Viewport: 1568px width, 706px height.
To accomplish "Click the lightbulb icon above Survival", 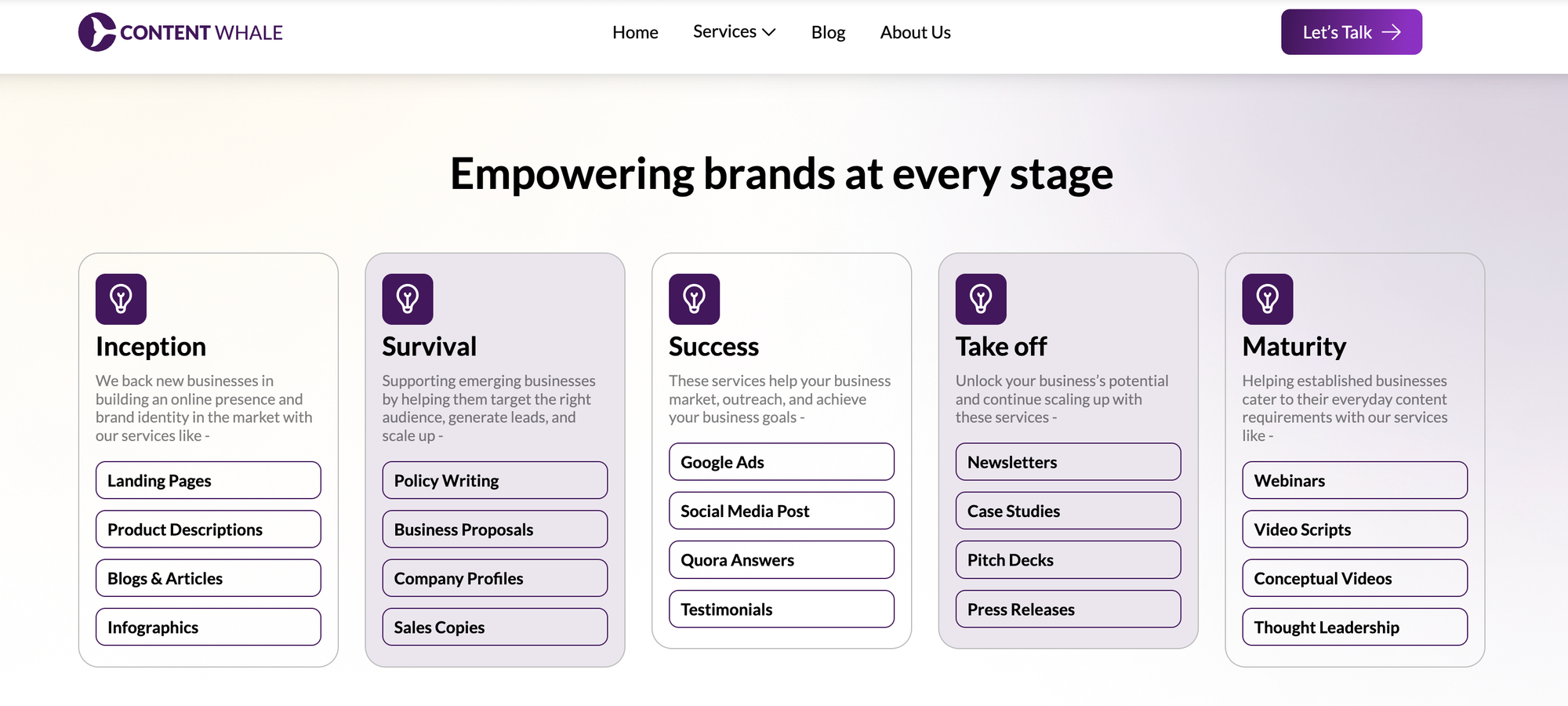I will 408,299.
